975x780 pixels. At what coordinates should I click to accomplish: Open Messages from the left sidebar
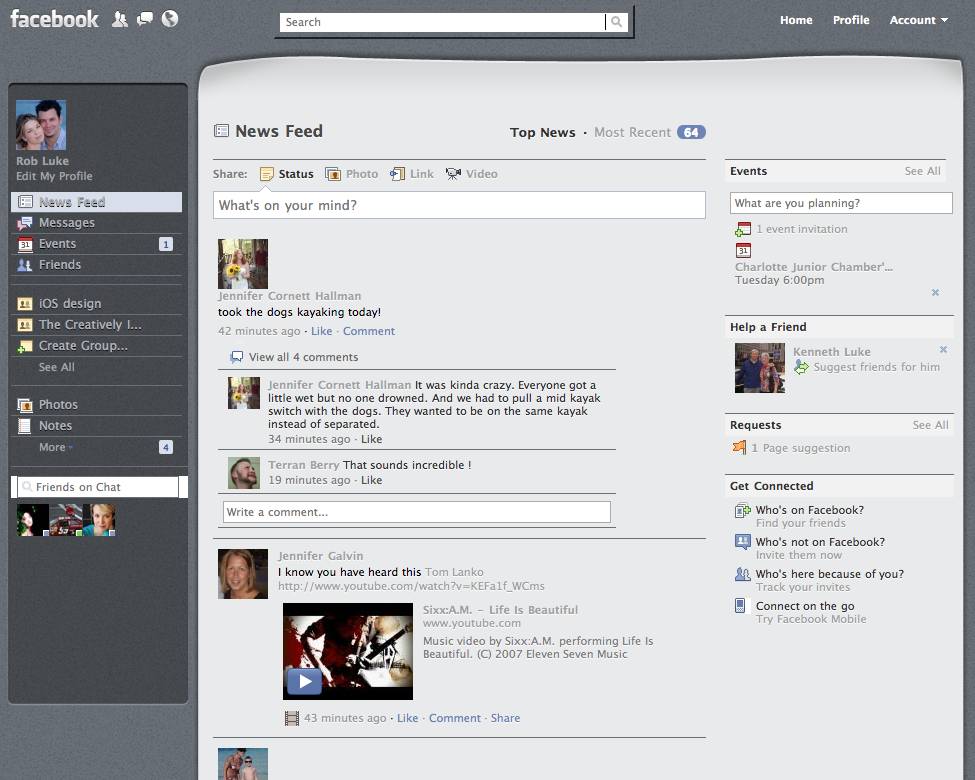point(67,222)
